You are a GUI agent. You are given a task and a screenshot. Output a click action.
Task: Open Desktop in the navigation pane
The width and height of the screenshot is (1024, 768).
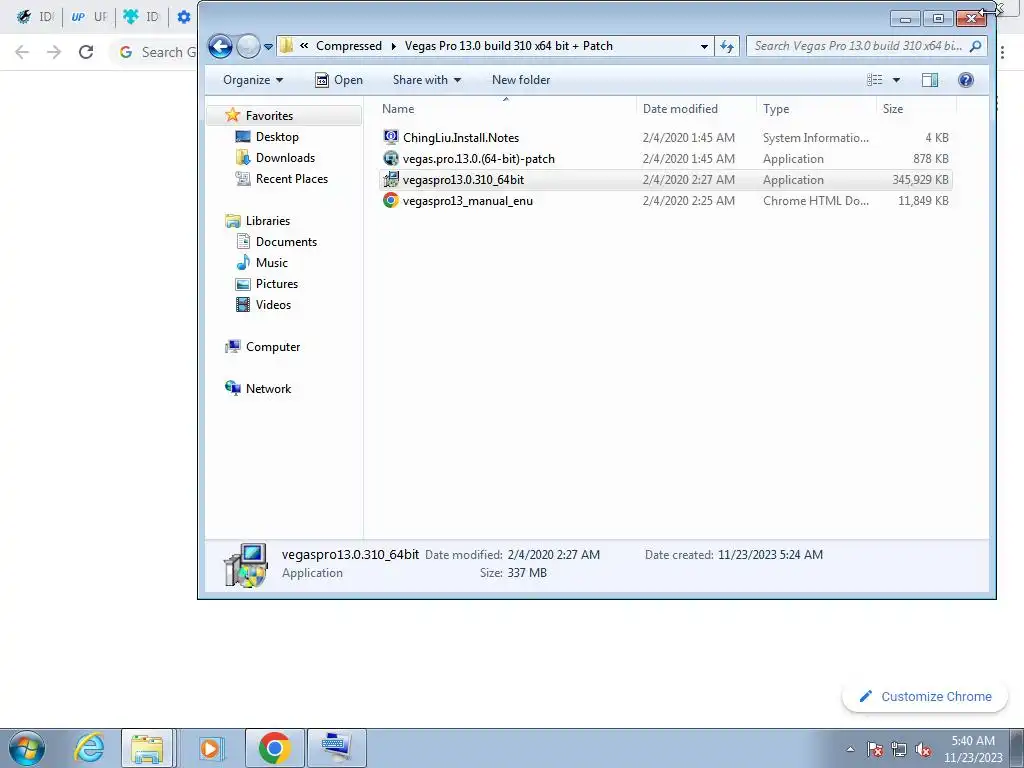click(x=277, y=136)
